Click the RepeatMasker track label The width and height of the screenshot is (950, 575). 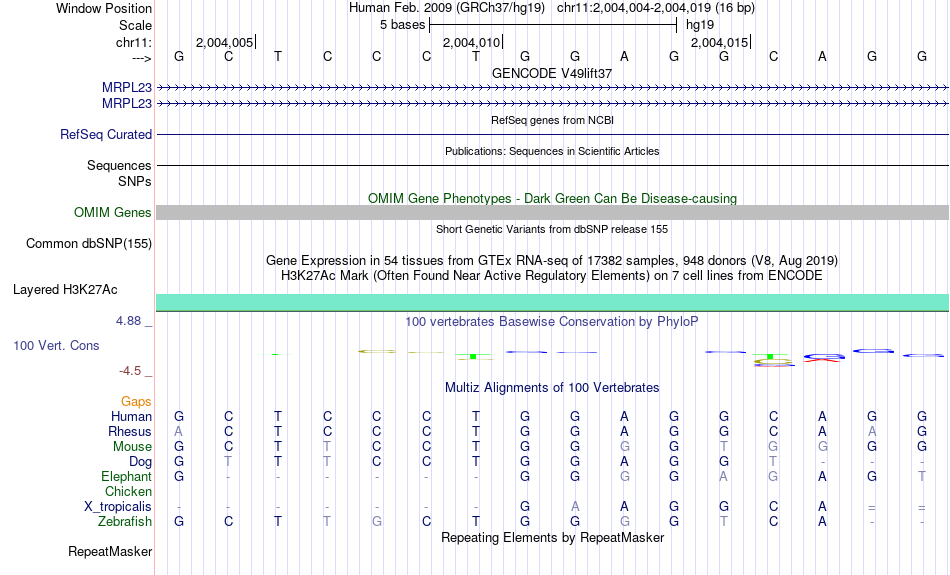click(x=110, y=551)
